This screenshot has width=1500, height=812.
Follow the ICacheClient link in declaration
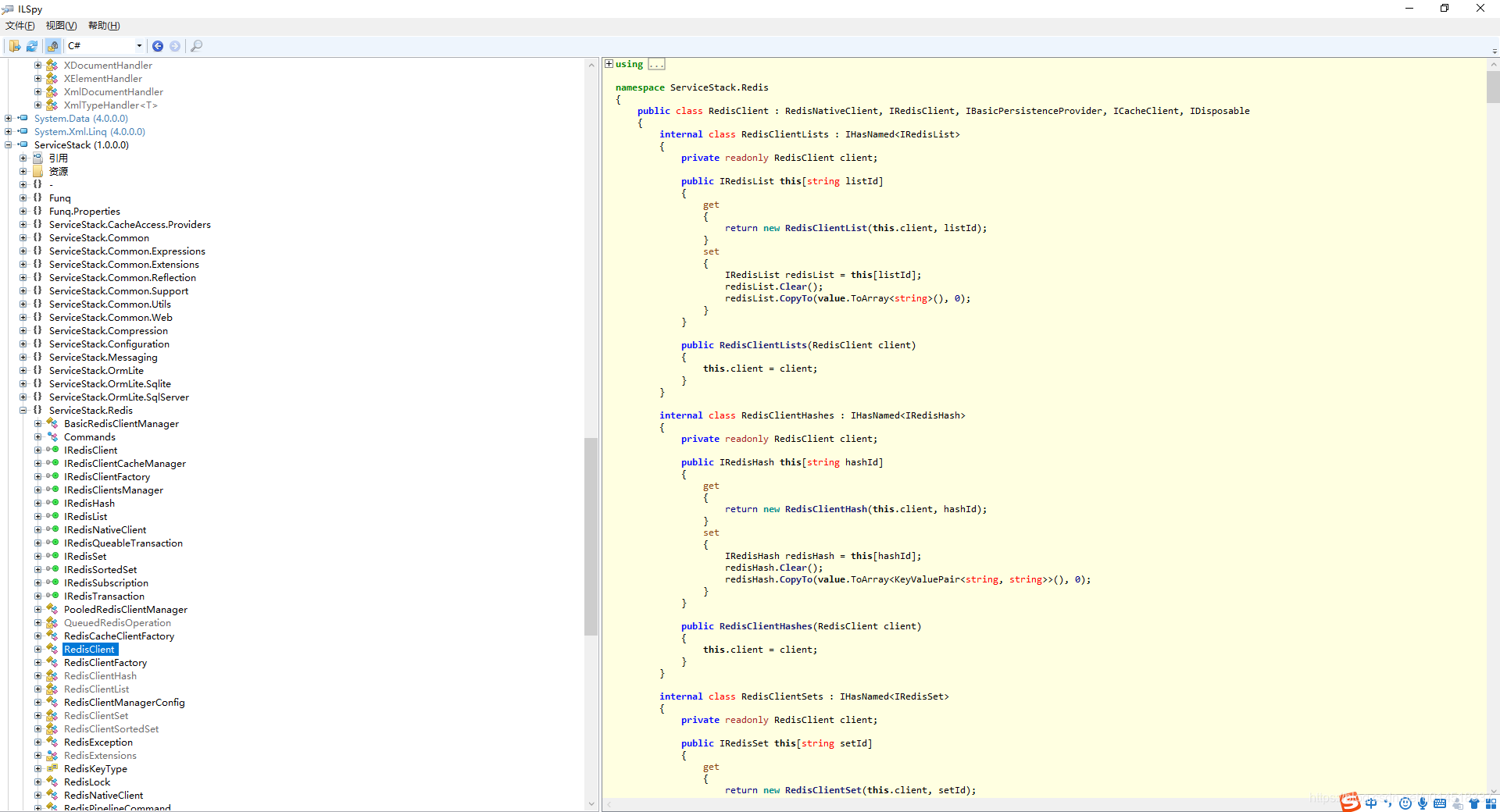click(1146, 111)
